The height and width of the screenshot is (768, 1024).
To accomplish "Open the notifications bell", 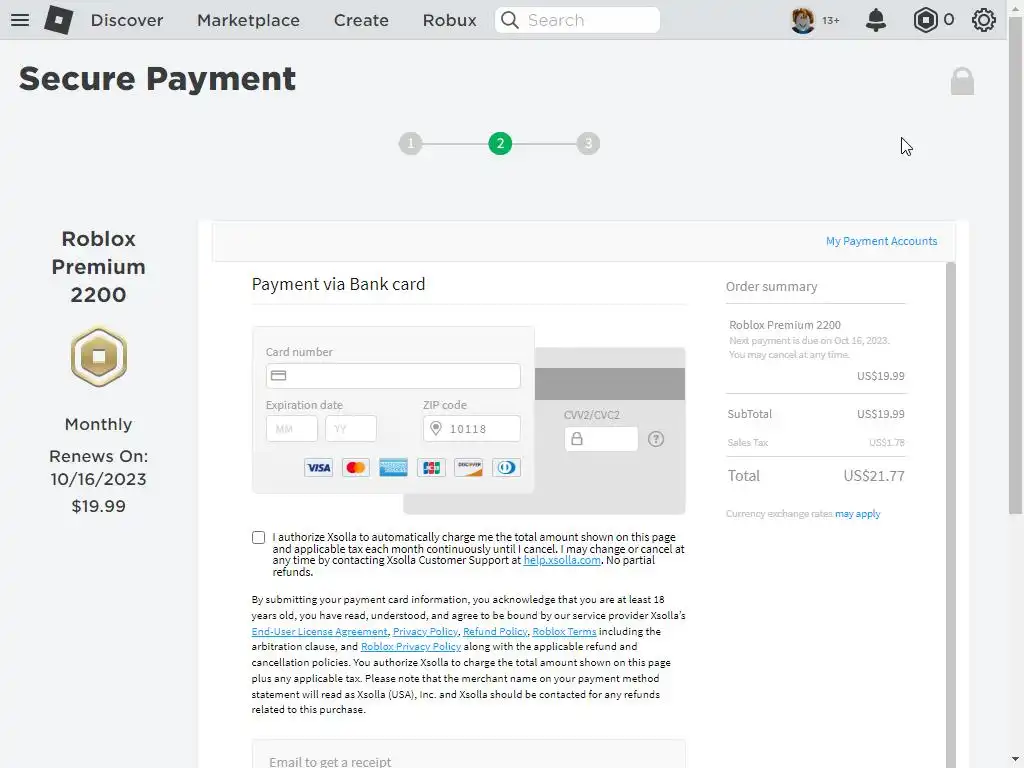I will point(876,20).
